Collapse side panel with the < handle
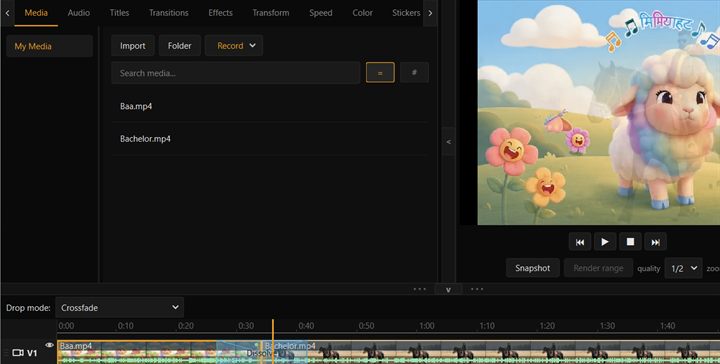This screenshot has width=720, height=364. tap(449, 142)
